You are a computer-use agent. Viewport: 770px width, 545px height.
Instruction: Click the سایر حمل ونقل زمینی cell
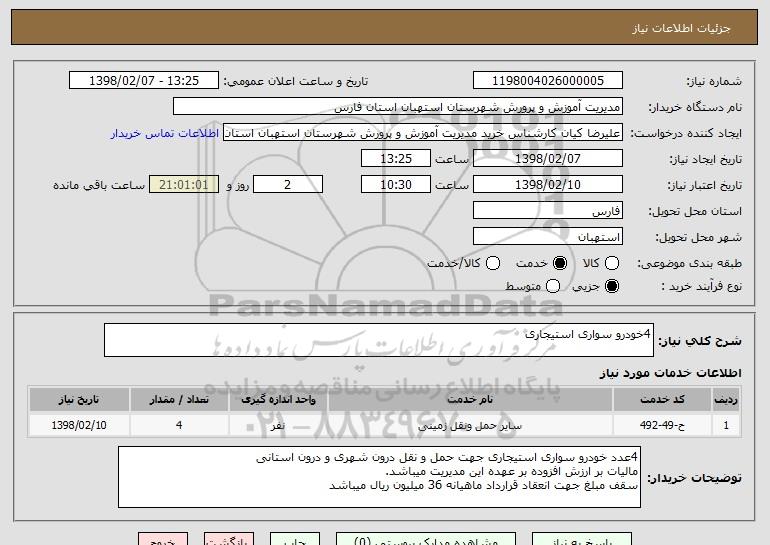coord(470,425)
